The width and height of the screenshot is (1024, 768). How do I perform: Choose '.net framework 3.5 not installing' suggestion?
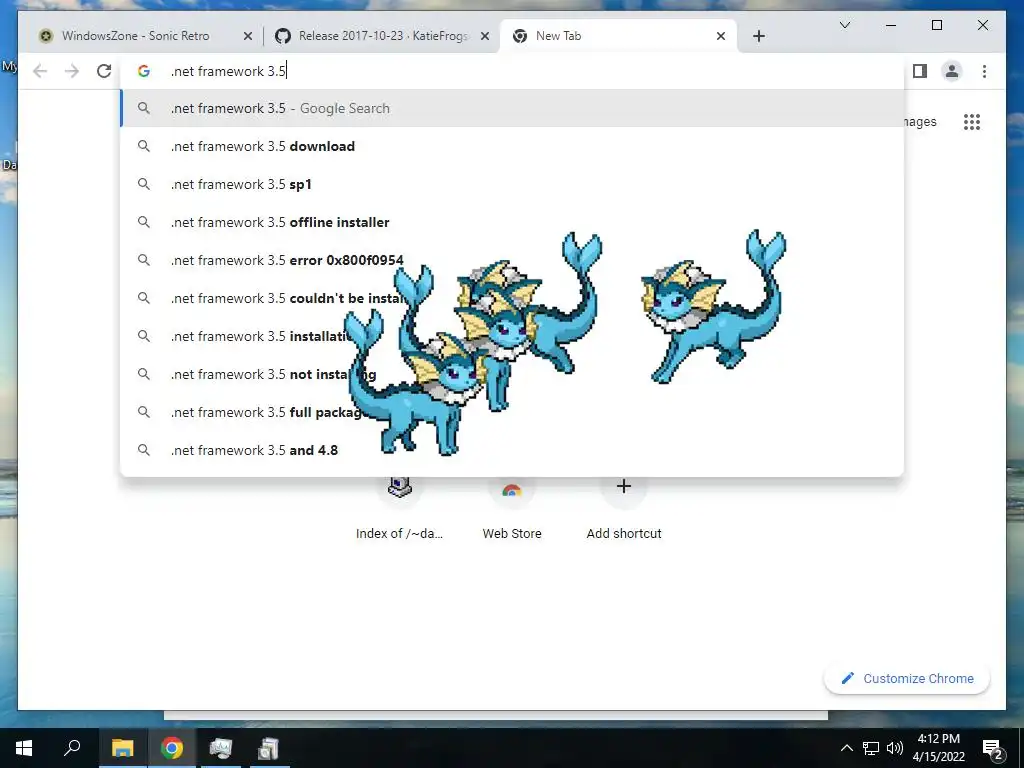pos(513,374)
